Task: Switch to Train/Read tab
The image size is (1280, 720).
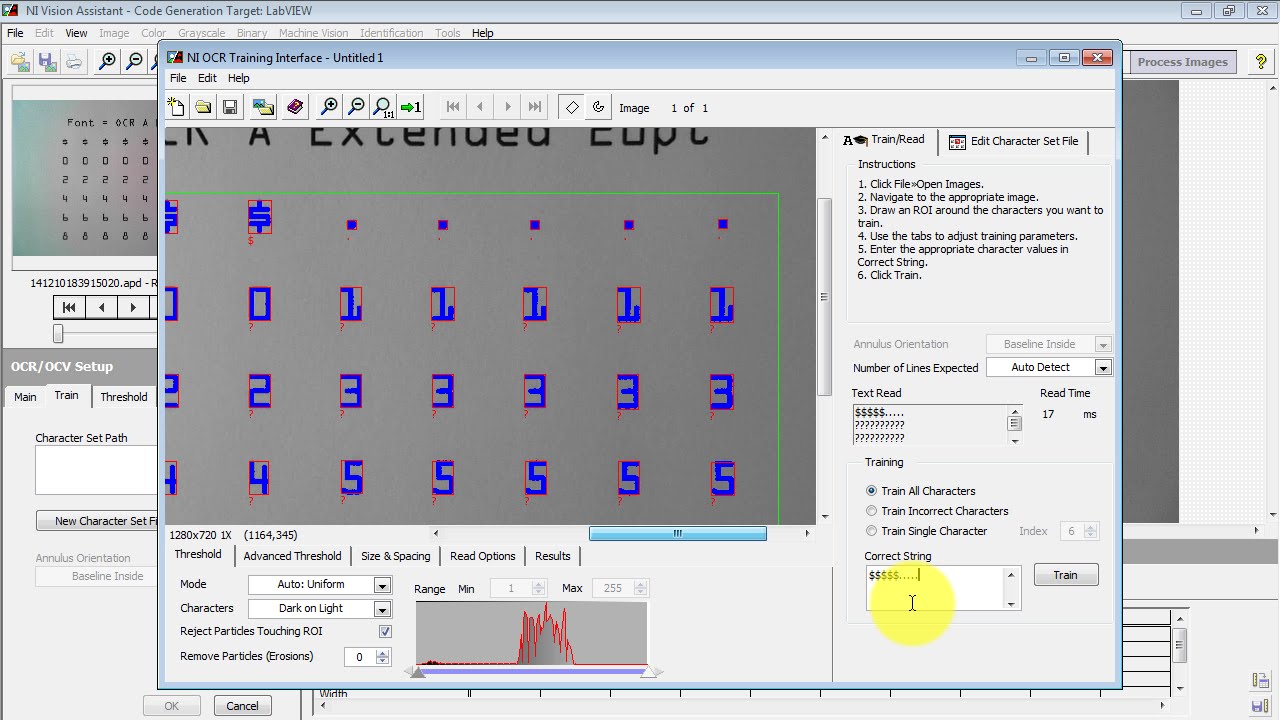Action: [885, 140]
